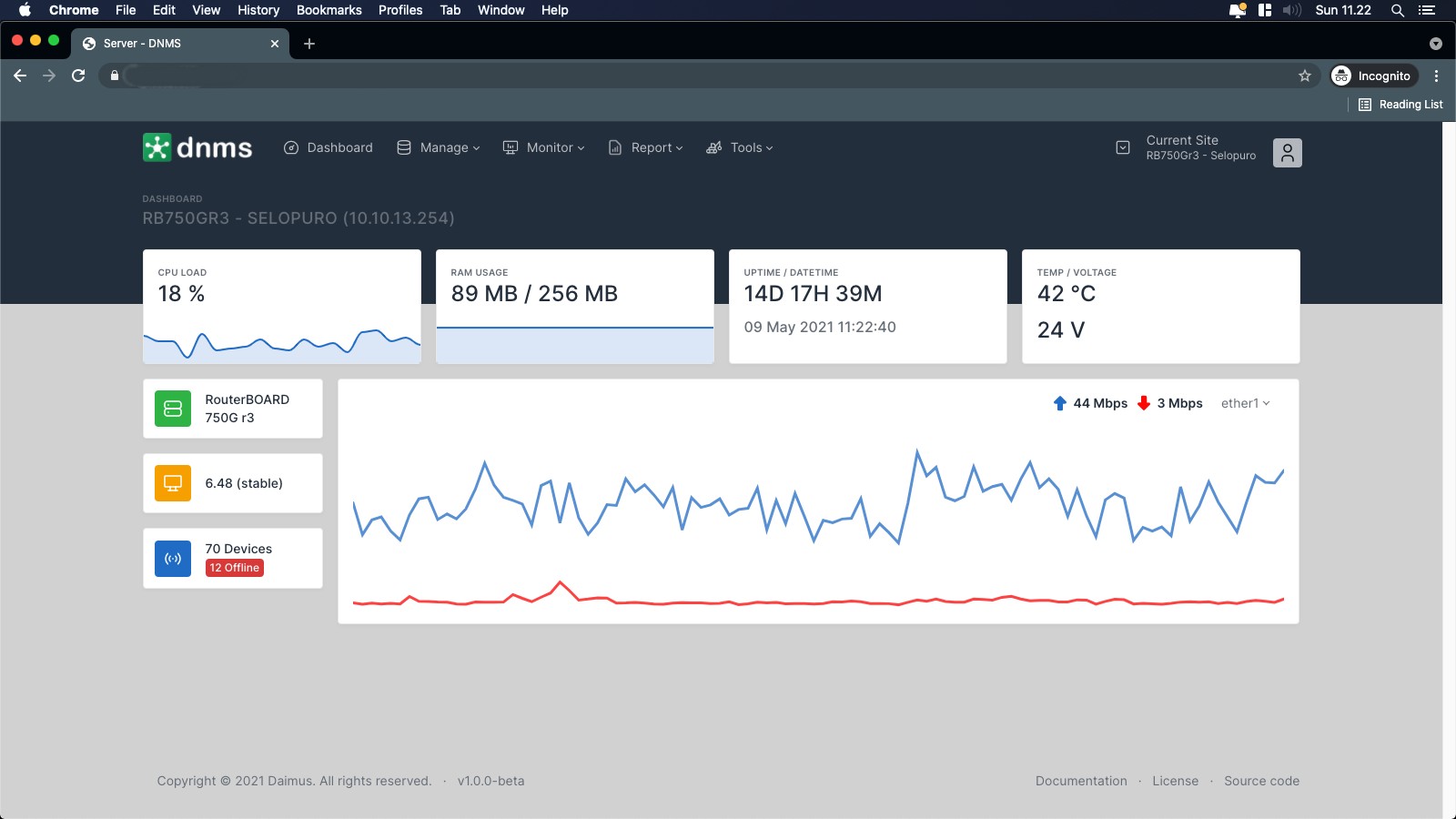Select the Server - DNMS tab
The image size is (1456, 819).
[x=164, y=43]
